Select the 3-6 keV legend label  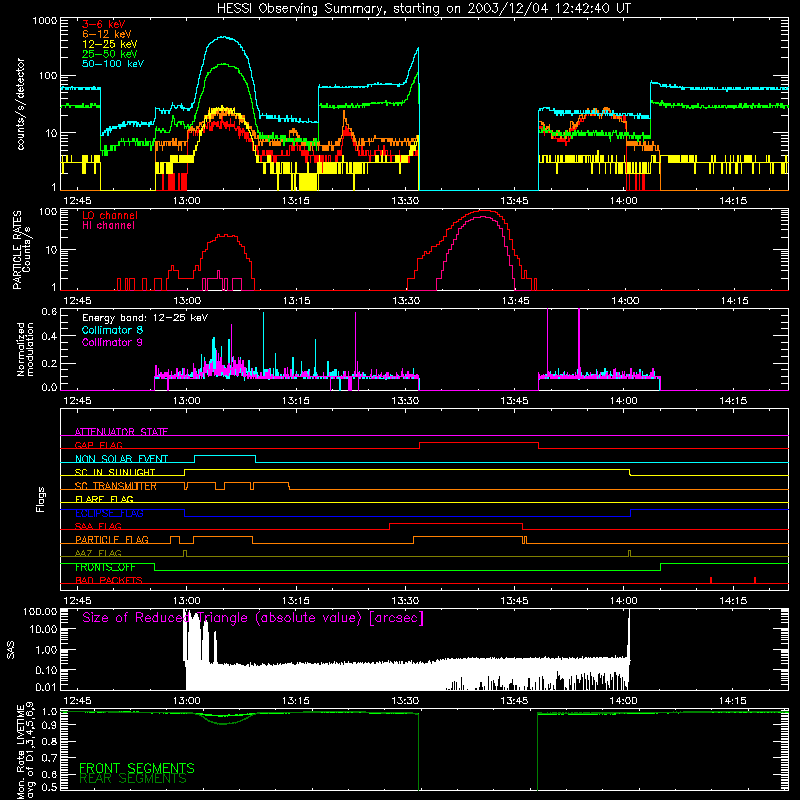(x=104, y=24)
